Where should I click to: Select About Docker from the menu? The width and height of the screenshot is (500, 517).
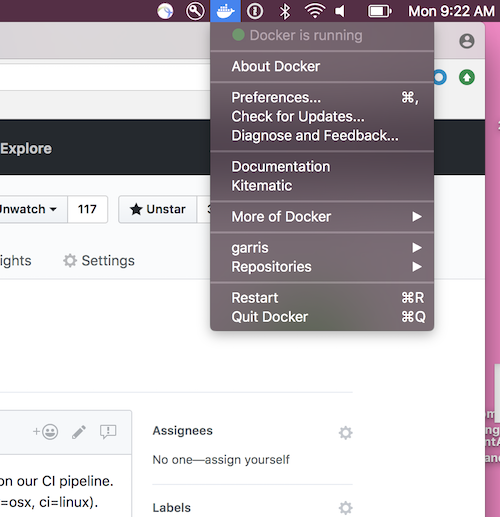point(322,66)
